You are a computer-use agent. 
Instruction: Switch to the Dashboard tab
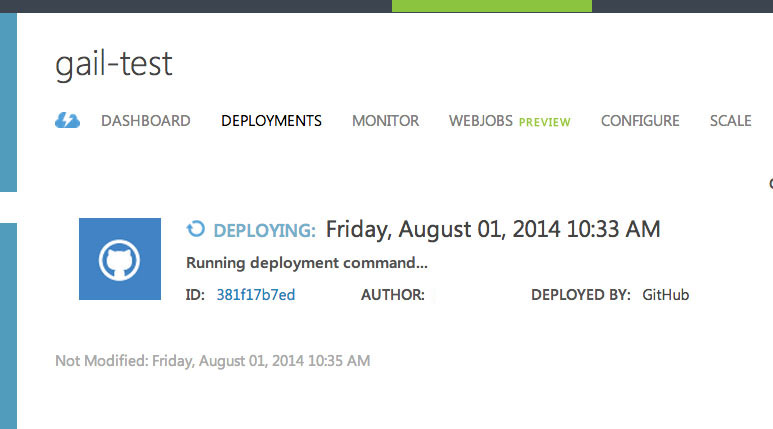pyautogui.click(x=145, y=121)
